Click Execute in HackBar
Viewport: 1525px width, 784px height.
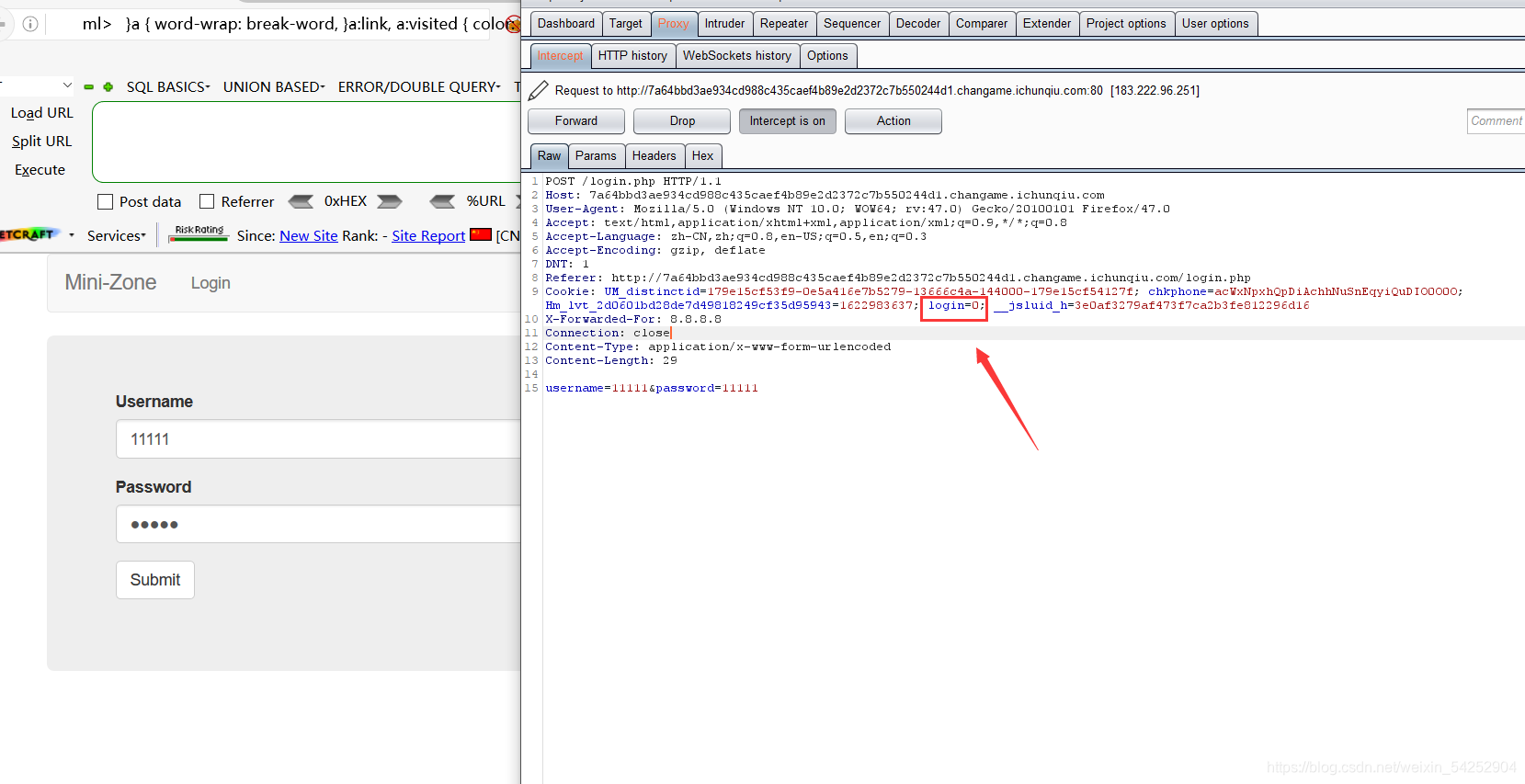(40, 170)
